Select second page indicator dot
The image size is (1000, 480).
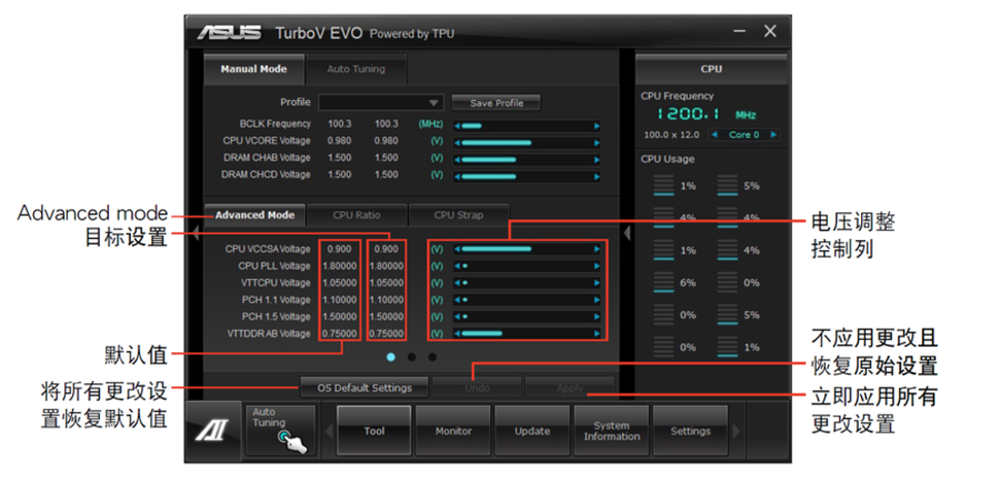[411, 357]
